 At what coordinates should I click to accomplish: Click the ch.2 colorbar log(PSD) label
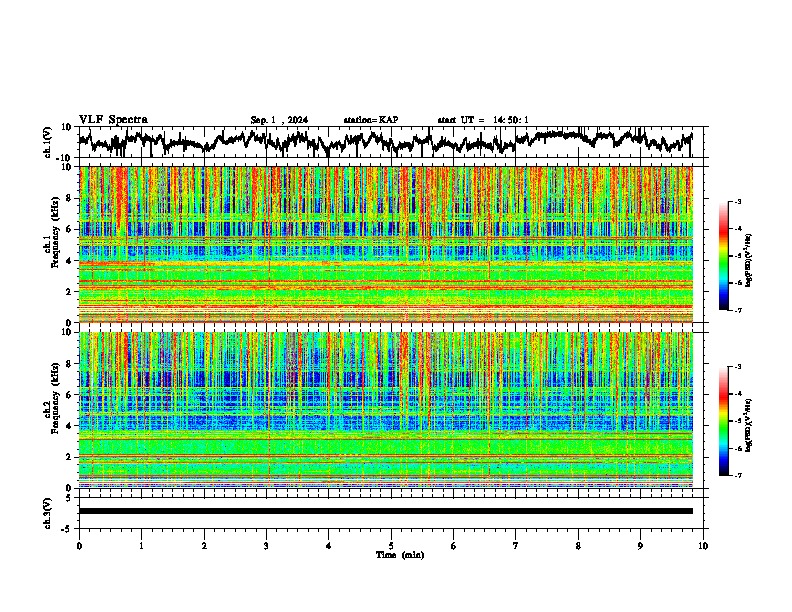(x=748, y=425)
